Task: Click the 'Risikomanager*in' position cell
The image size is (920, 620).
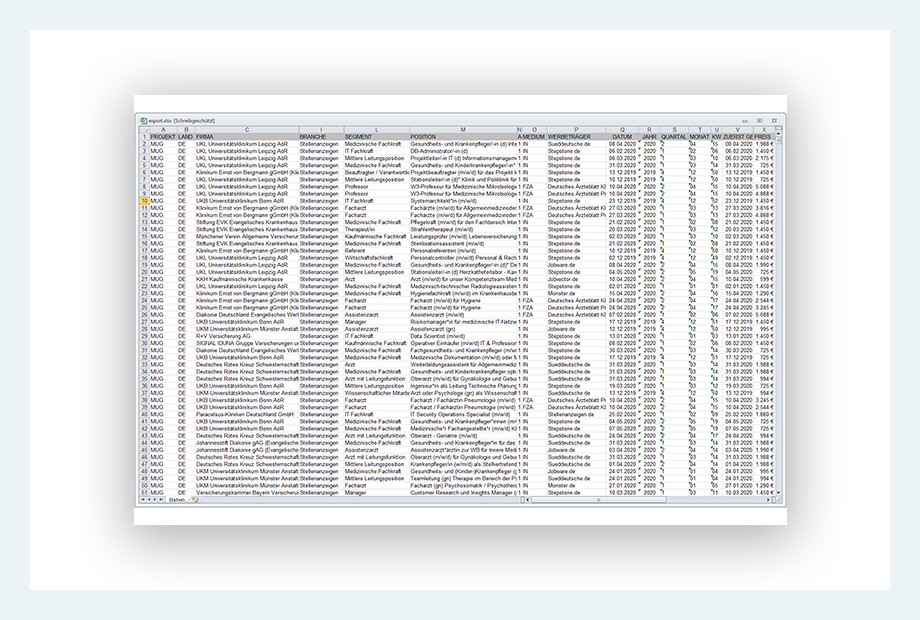Action: click(x=463, y=322)
